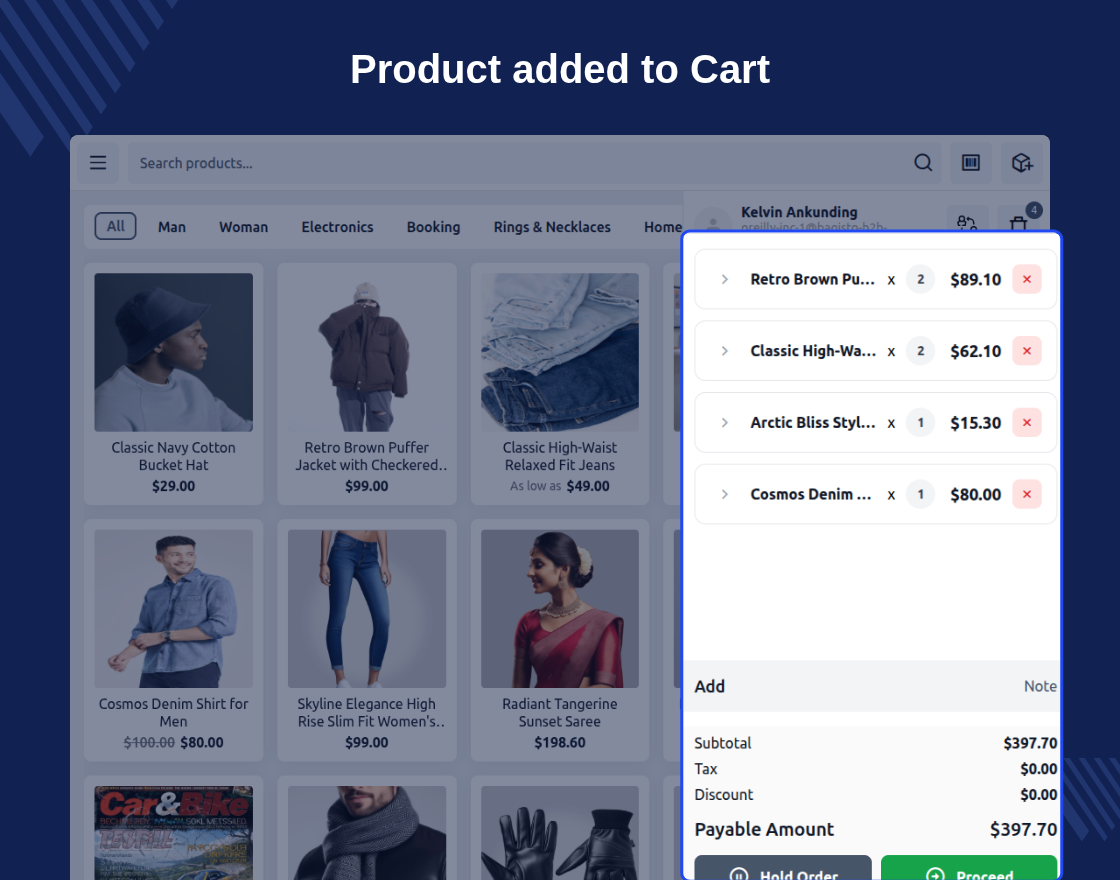Open Classic Navy Cotton Bucket Hat image

174,352
